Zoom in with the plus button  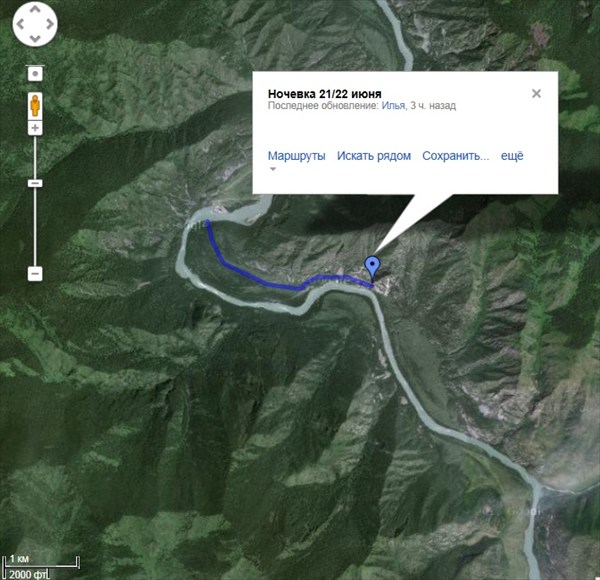35,128
